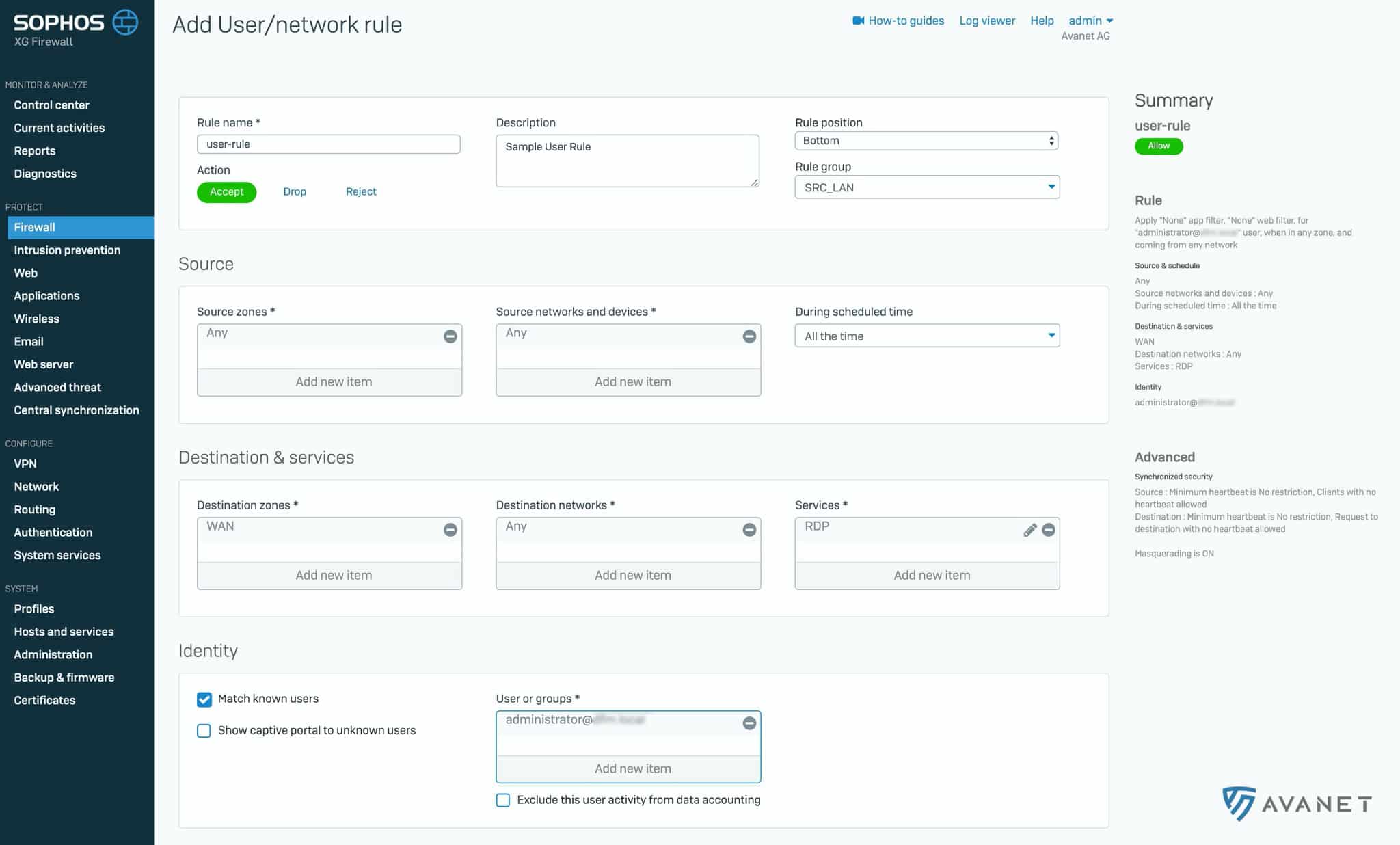The image size is (1400, 845).
Task: Click the green Allow badge in Summary
Action: [1159, 146]
